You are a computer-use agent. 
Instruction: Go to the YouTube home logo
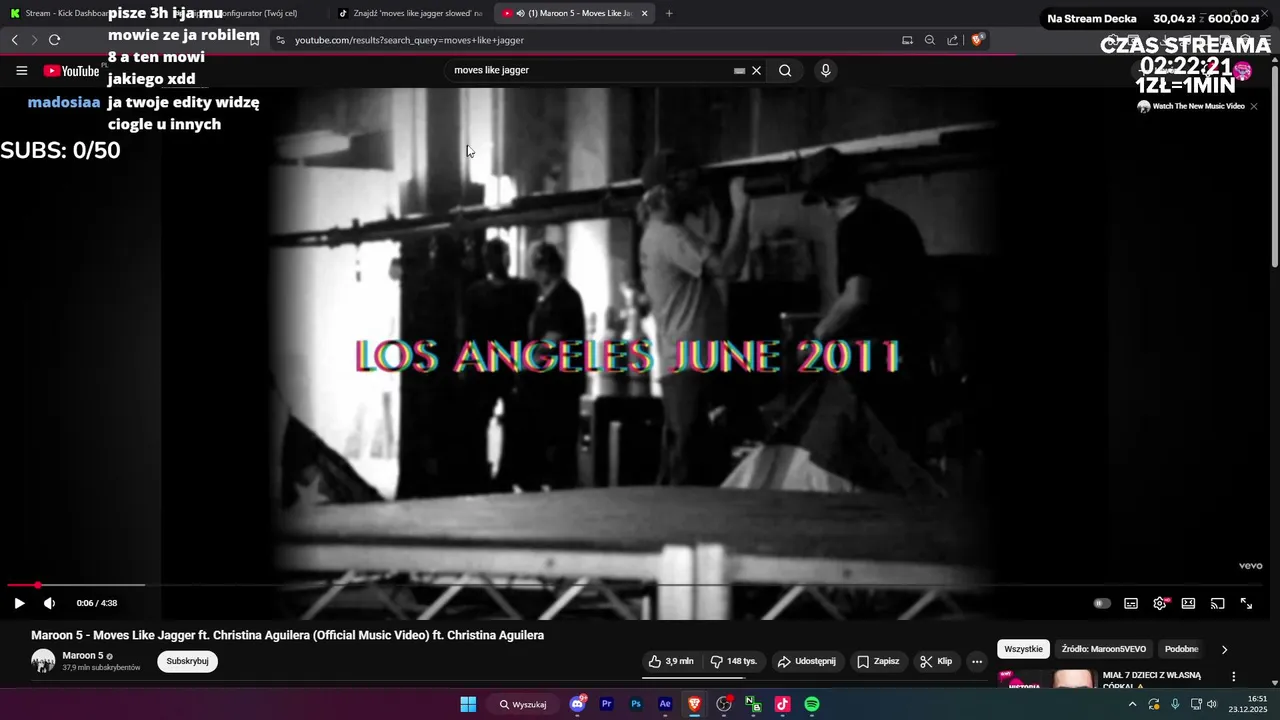71,71
